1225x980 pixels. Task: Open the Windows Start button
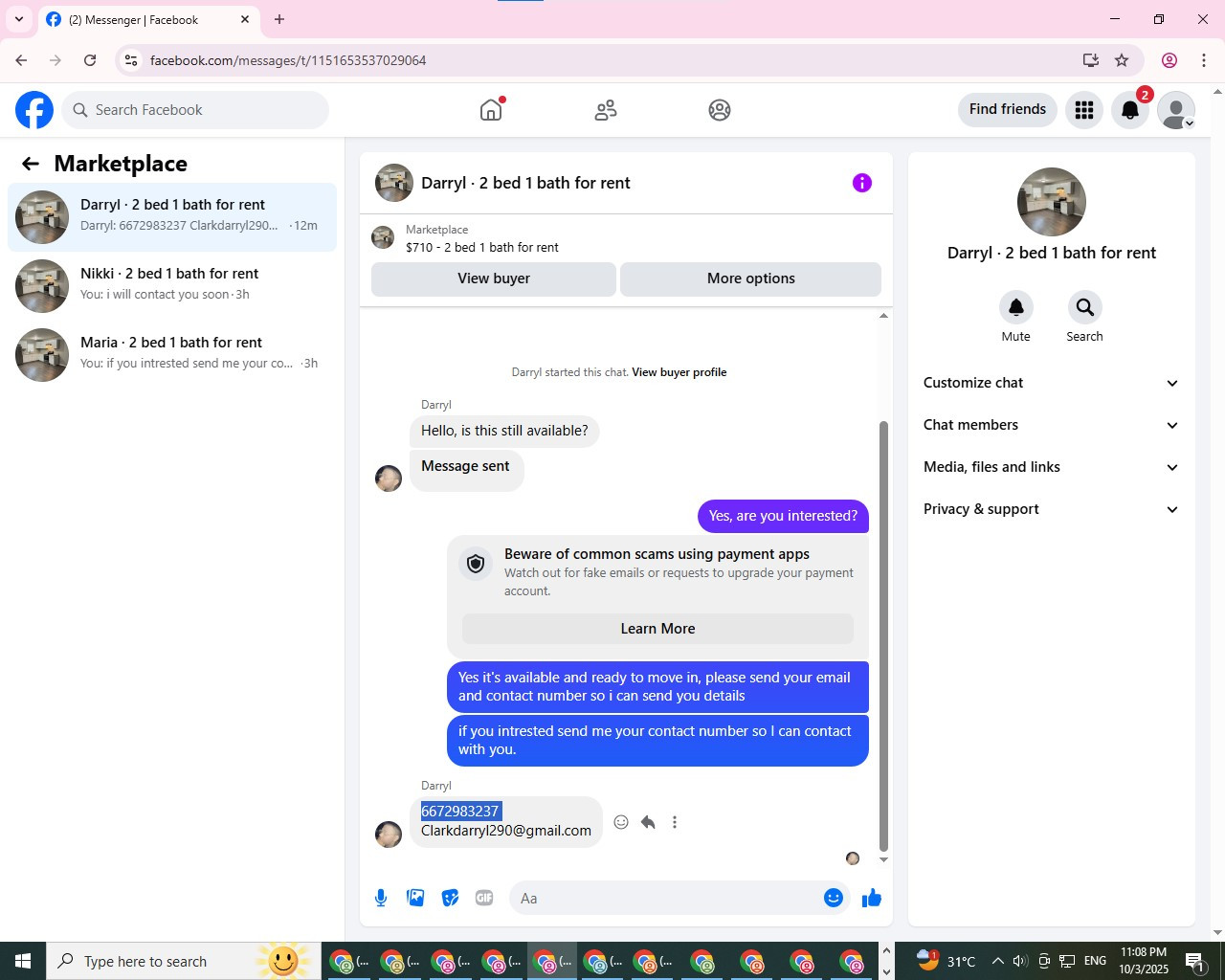(23, 961)
